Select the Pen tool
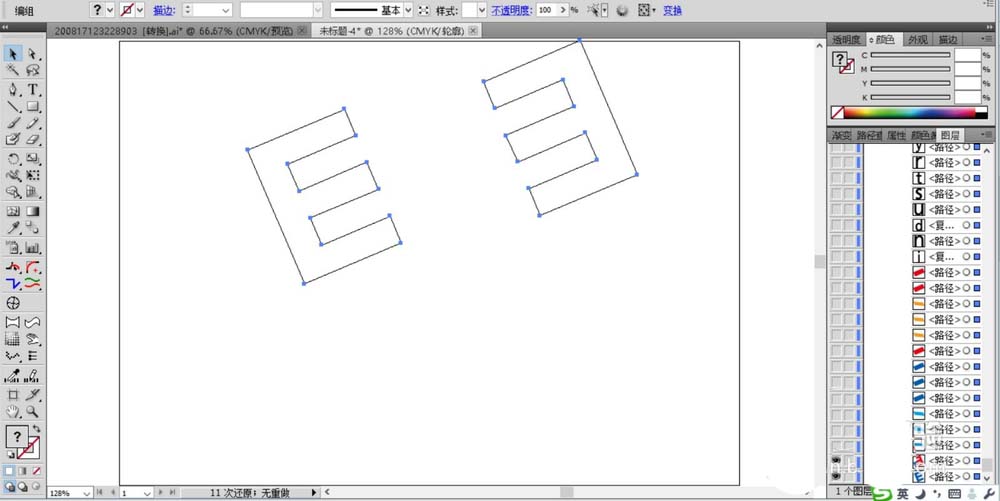The height and width of the screenshot is (501, 1000). tap(13, 90)
